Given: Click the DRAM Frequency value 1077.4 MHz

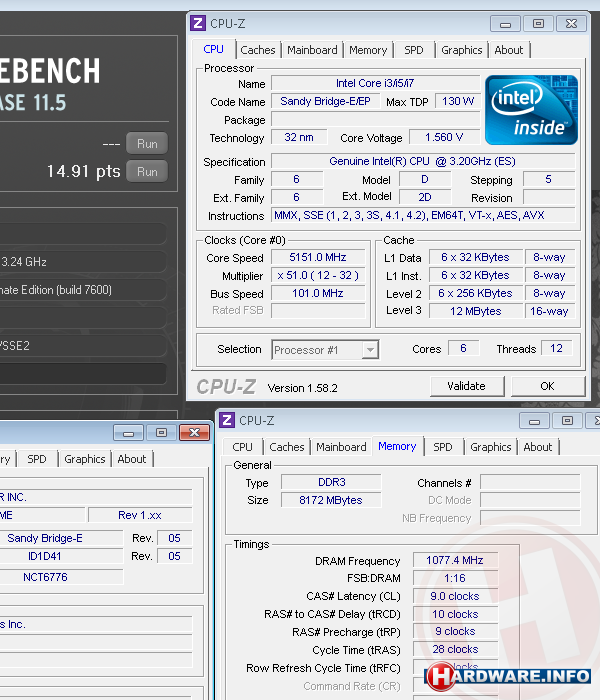Looking at the screenshot, I should [x=455, y=560].
